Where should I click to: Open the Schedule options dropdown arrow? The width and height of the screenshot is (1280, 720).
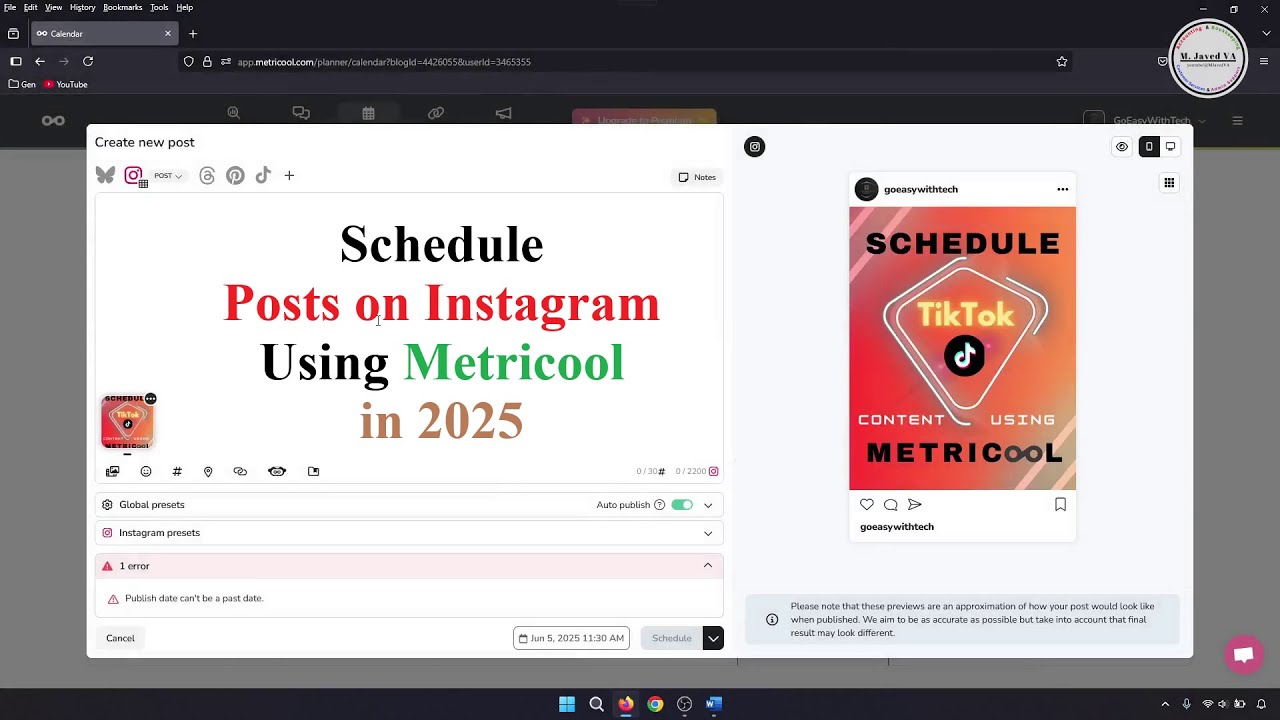point(713,638)
